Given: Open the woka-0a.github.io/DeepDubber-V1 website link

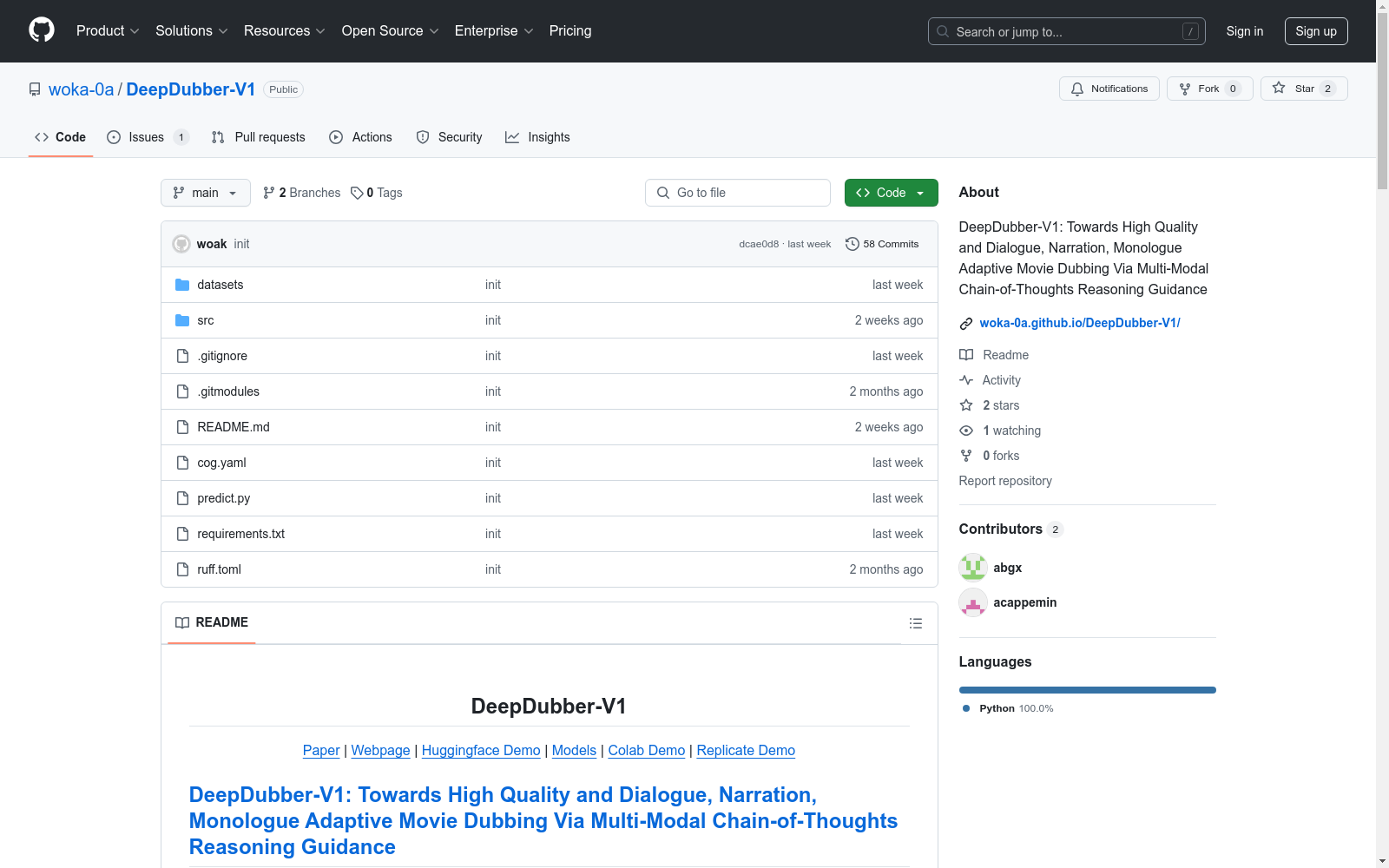Looking at the screenshot, I should tap(1080, 323).
